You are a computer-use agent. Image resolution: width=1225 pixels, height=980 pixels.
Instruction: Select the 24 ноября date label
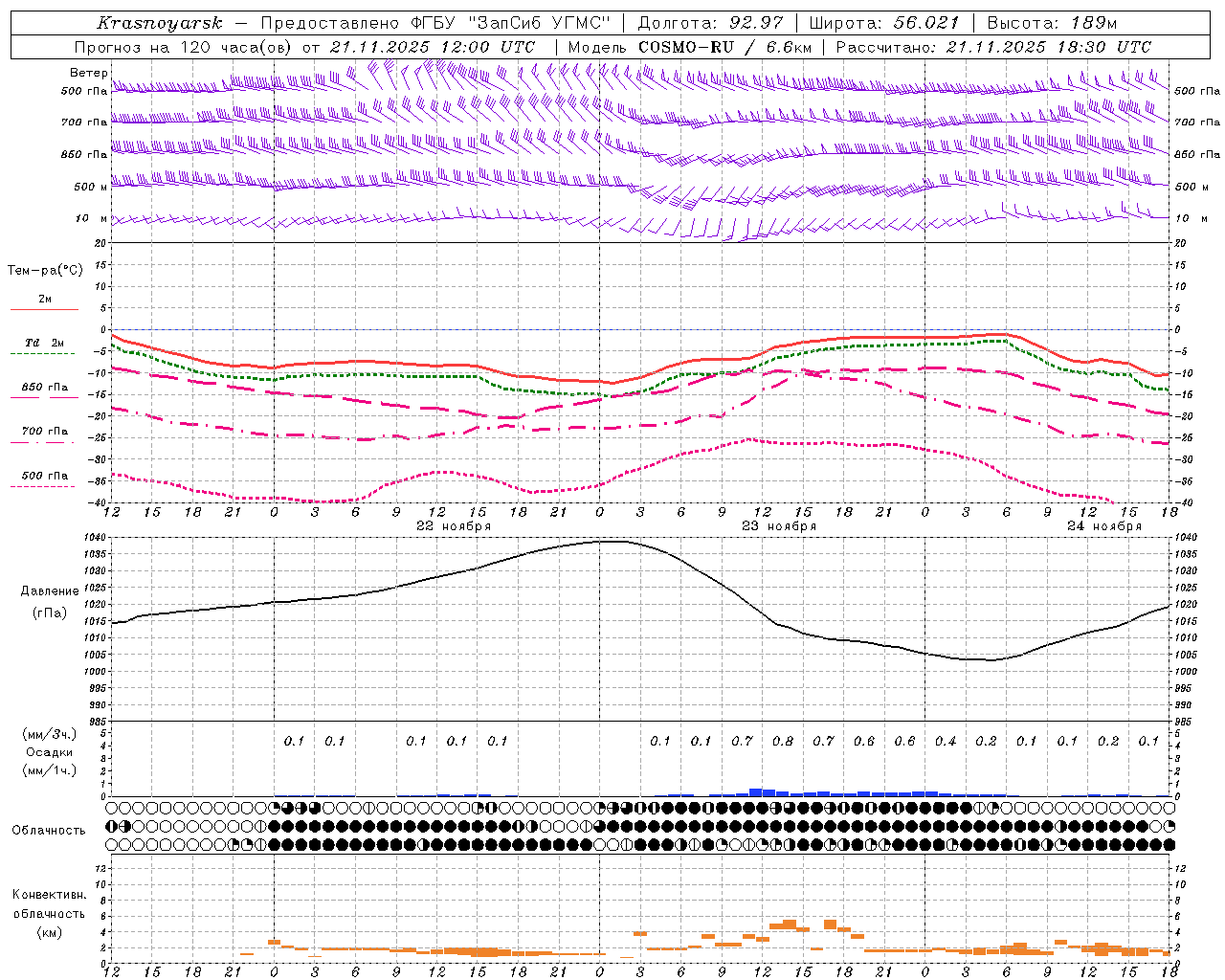(x=1104, y=526)
